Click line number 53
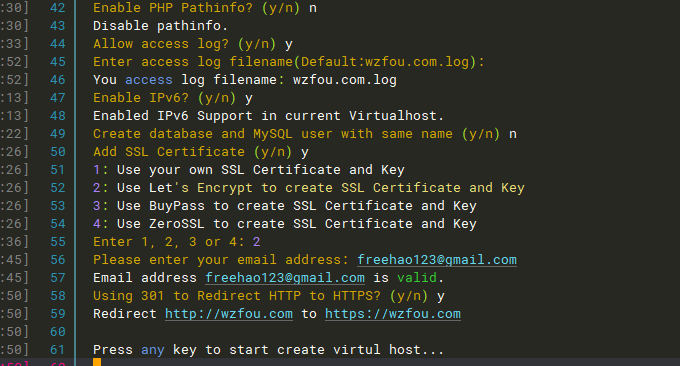680x366 pixels. (x=58, y=206)
